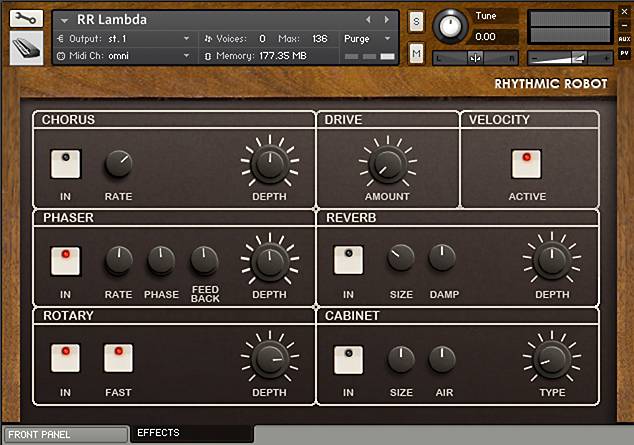Solo the instrument with S button
This screenshot has height=445, width=634.
pos(416,21)
